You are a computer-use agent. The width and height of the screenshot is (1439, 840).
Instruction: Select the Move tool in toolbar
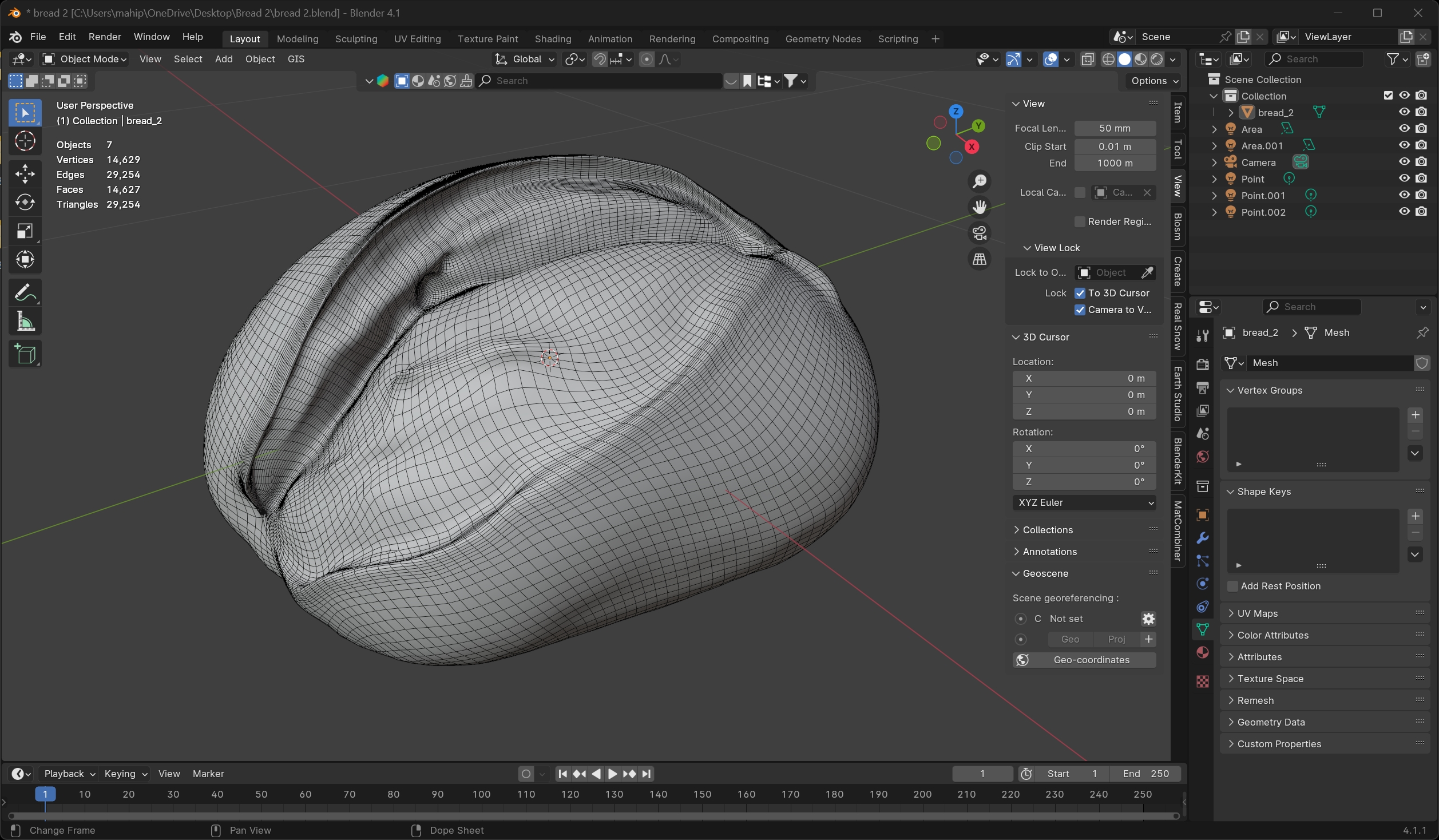pyautogui.click(x=25, y=174)
